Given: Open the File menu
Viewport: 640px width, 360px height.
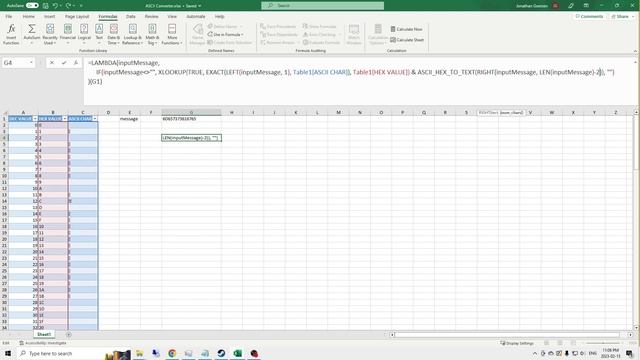Looking at the screenshot, I should point(9,16).
